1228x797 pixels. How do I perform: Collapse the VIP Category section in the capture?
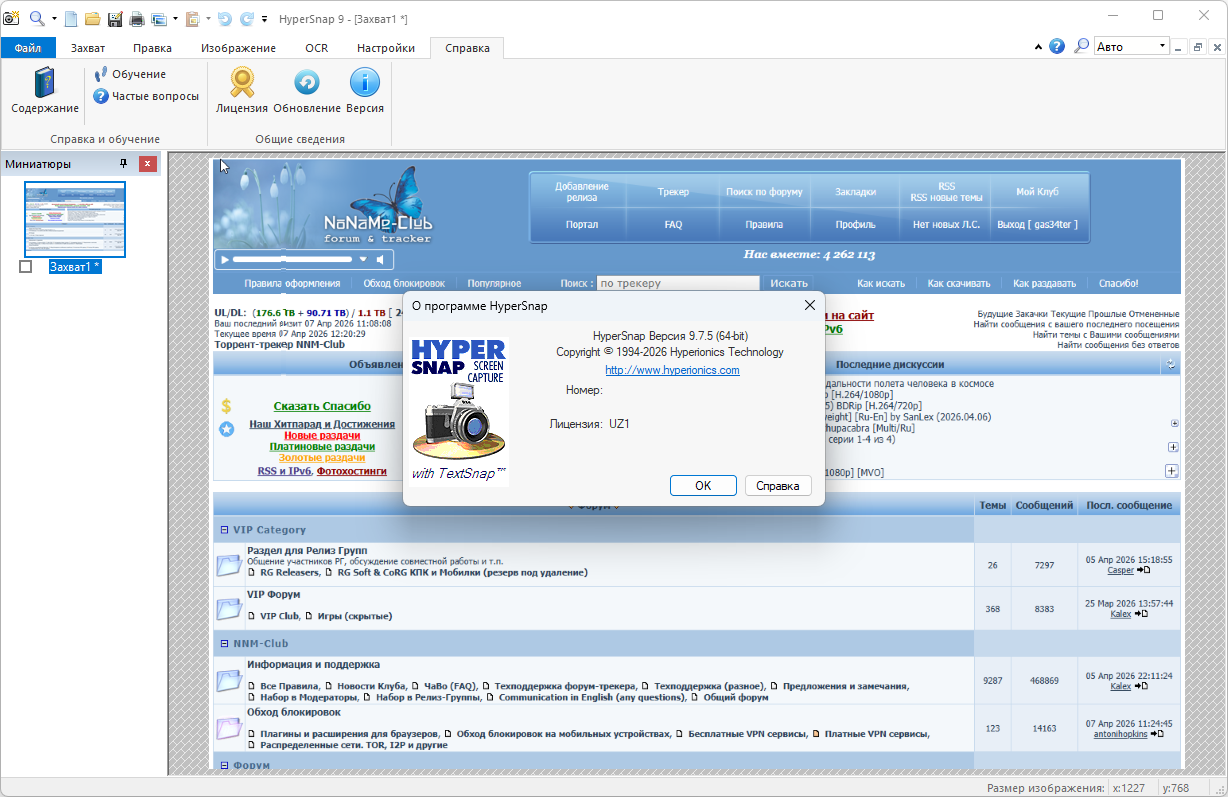[225, 530]
